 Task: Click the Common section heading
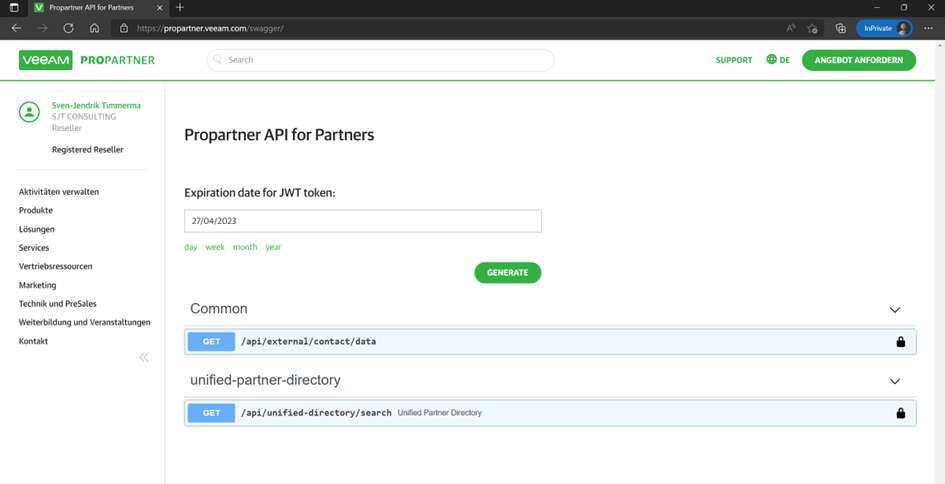219,309
